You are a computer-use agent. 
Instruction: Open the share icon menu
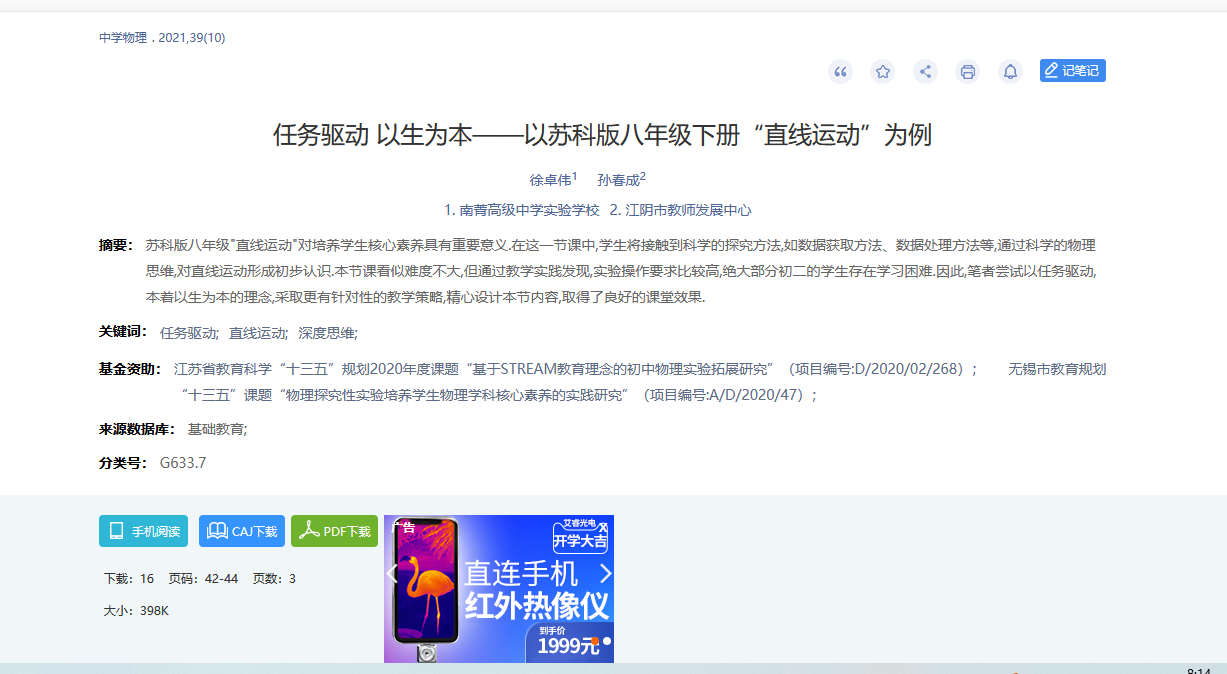925,71
